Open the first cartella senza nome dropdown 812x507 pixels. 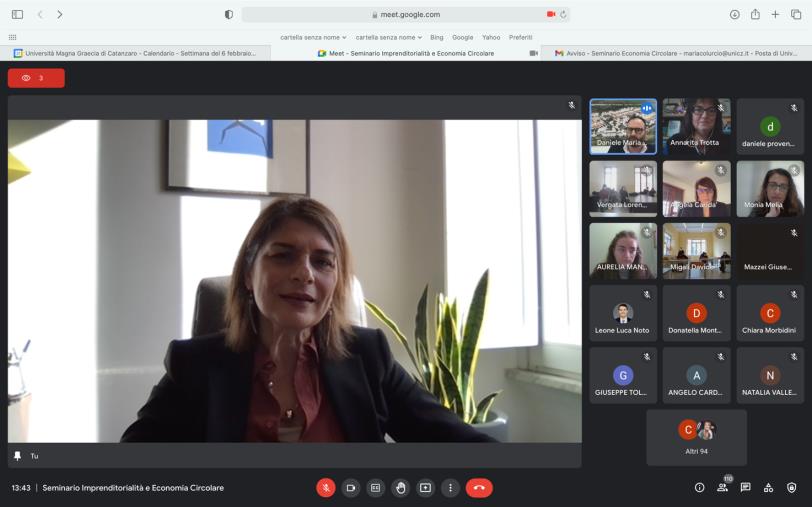coord(313,37)
